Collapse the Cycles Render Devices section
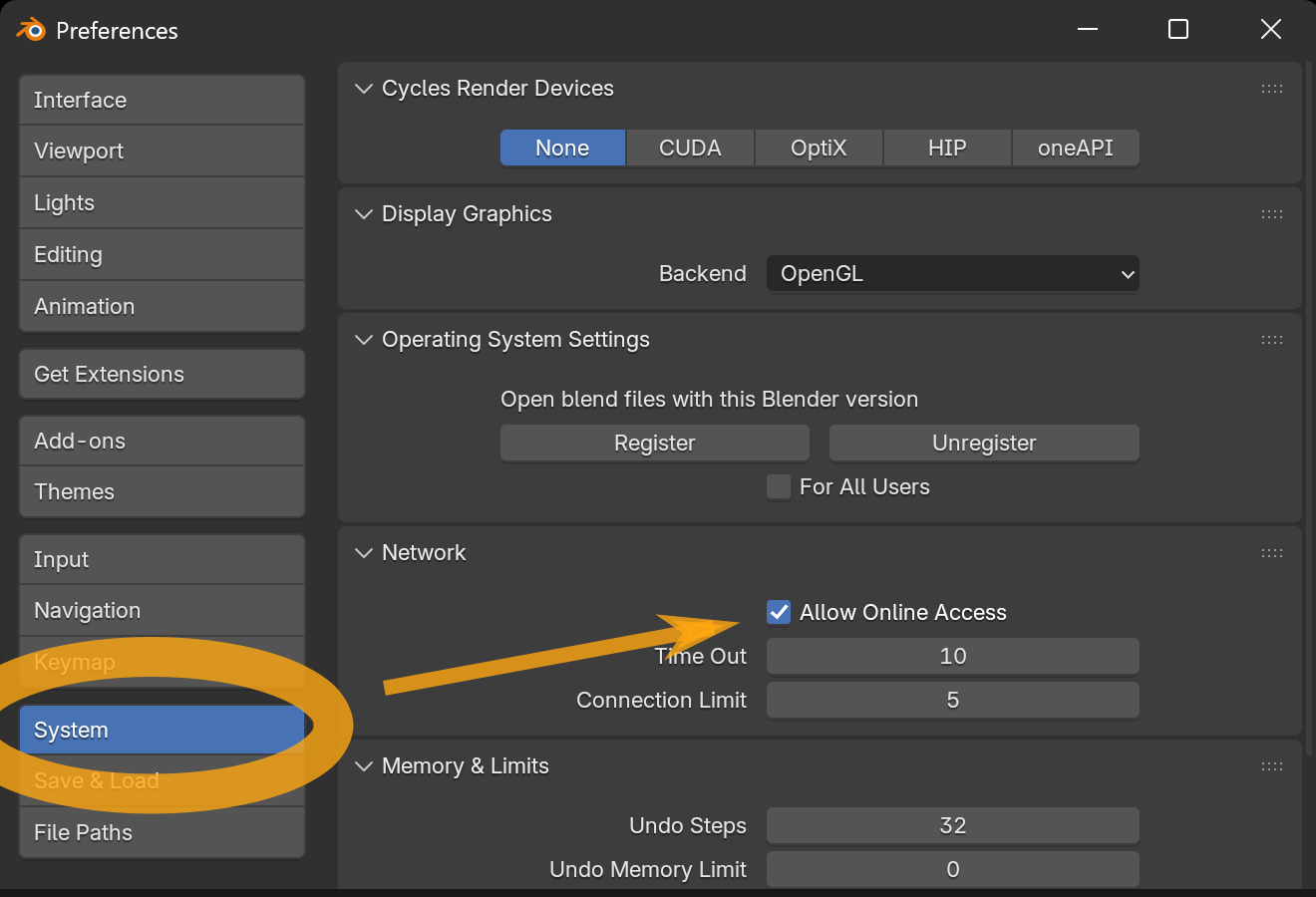The width and height of the screenshot is (1316, 897). pyautogui.click(x=364, y=89)
